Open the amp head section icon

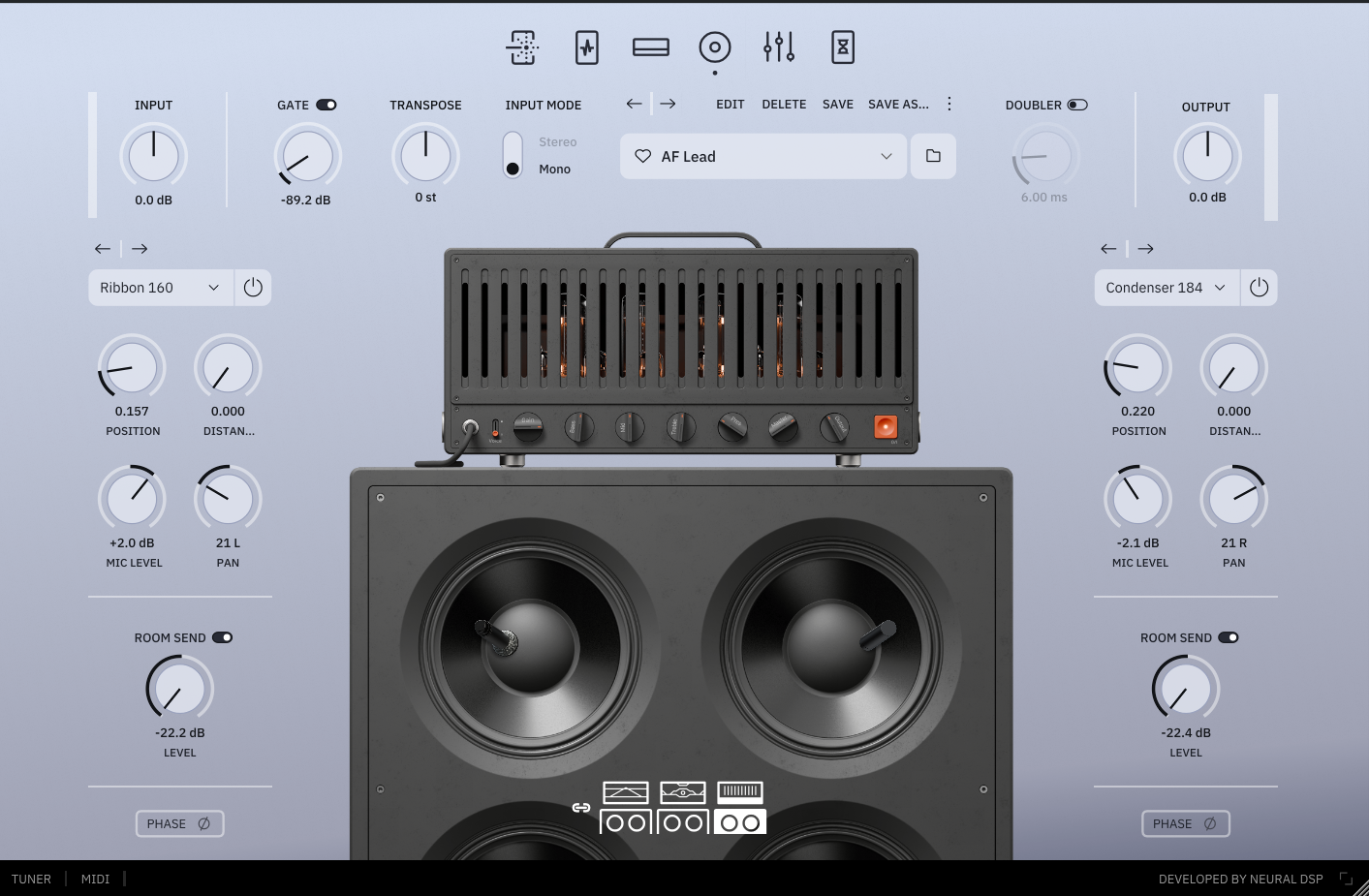pyautogui.click(x=651, y=47)
